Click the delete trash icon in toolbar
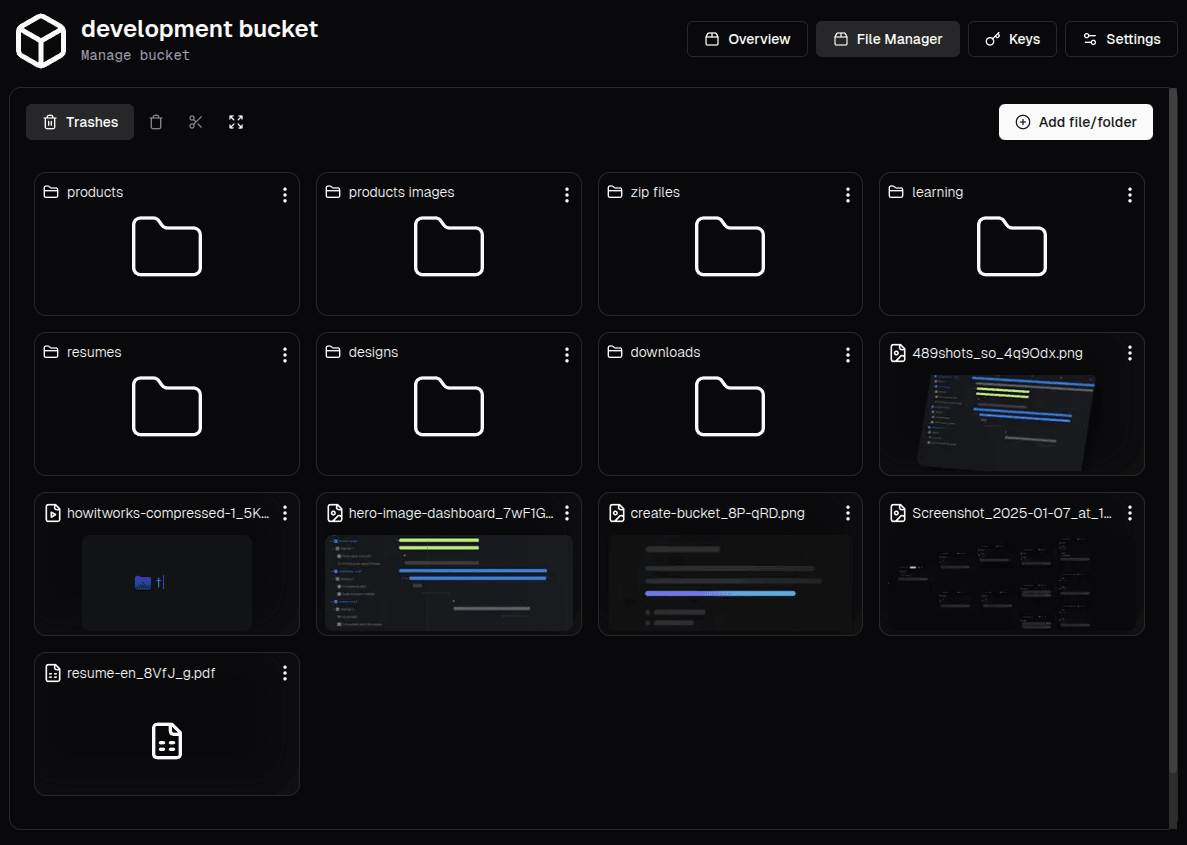The image size is (1187, 845). (x=156, y=122)
